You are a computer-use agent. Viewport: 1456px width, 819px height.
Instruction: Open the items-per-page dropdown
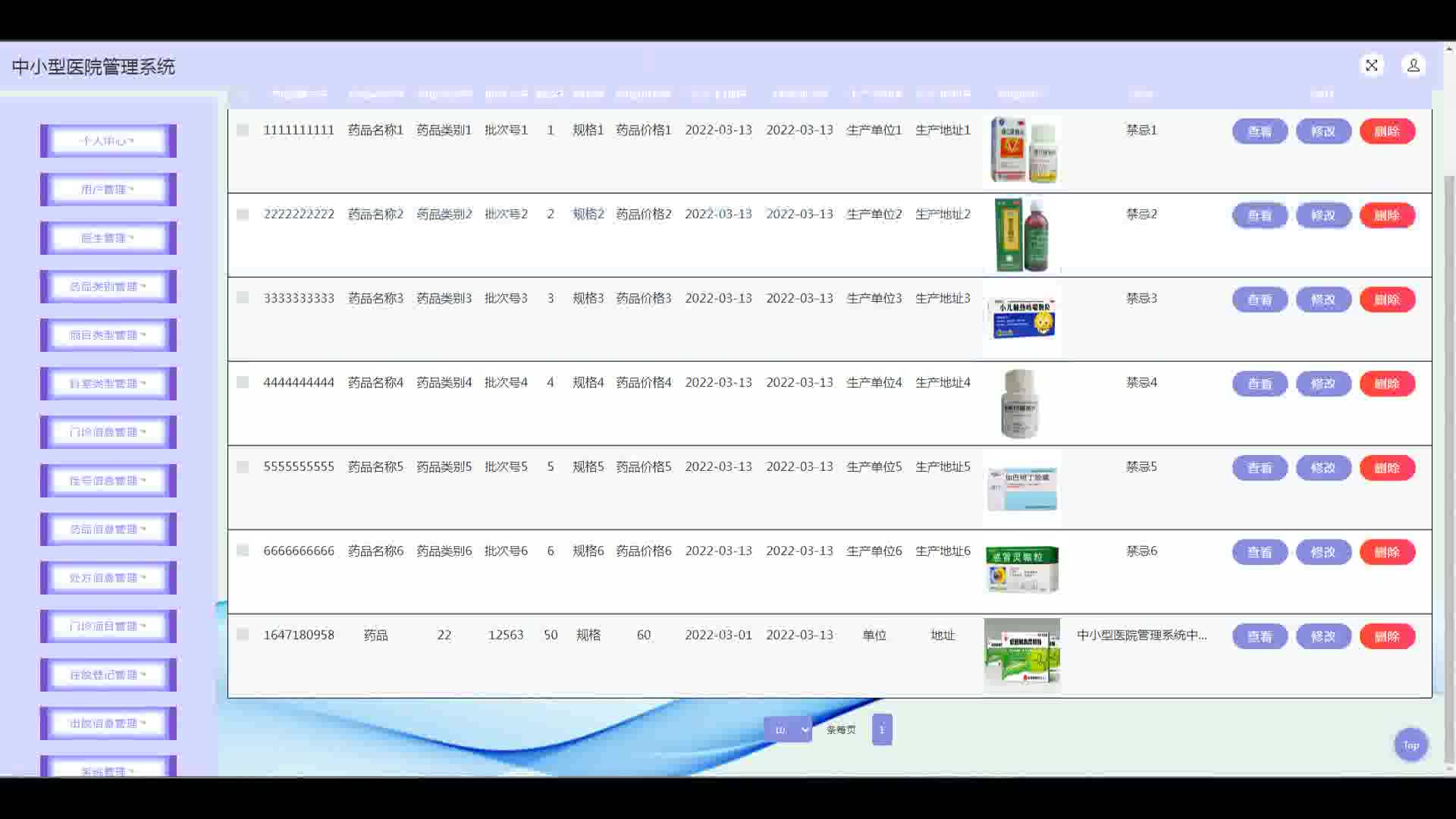tap(788, 730)
